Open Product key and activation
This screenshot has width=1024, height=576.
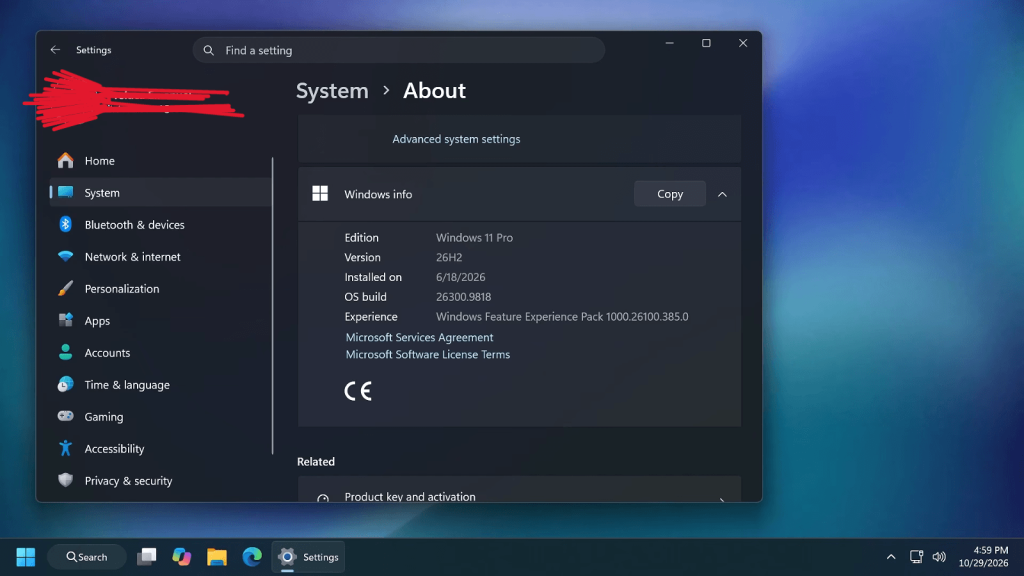519,490
